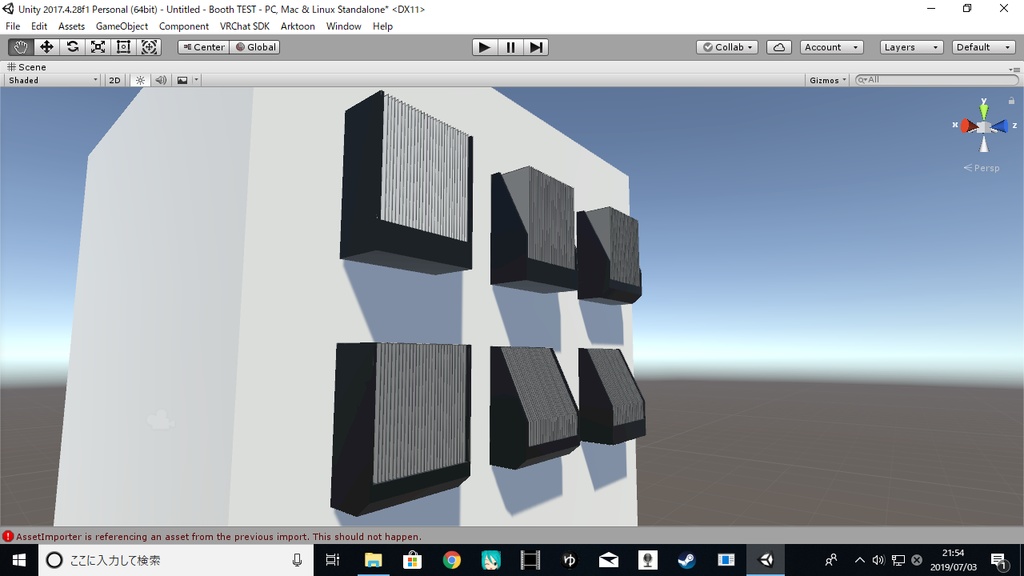1024x576 pixels.
Task: Open clock showing 21:54
Action: [x=953, y=560]
